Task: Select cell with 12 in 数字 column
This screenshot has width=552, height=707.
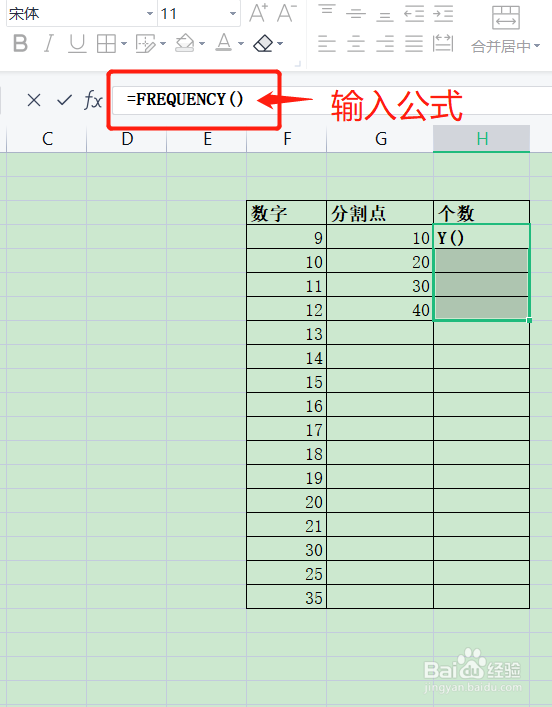Action: point(286,308)
